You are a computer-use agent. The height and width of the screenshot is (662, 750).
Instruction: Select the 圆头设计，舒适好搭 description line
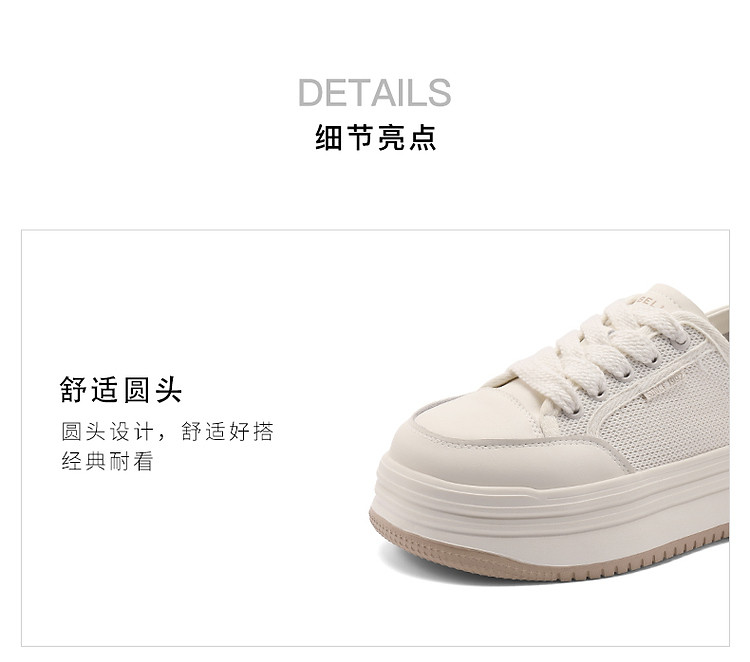[x=167, y=431]
